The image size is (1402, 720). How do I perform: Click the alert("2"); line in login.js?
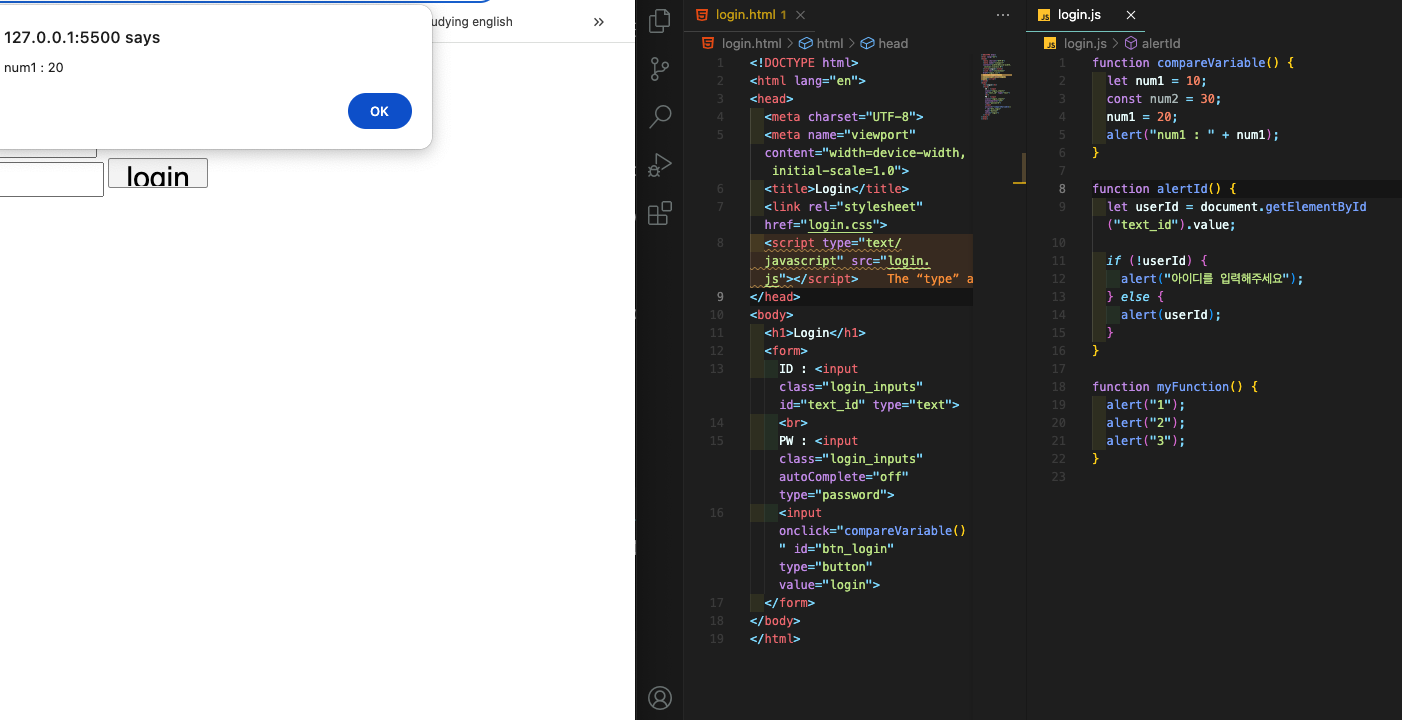click(x=1146, y=422)
